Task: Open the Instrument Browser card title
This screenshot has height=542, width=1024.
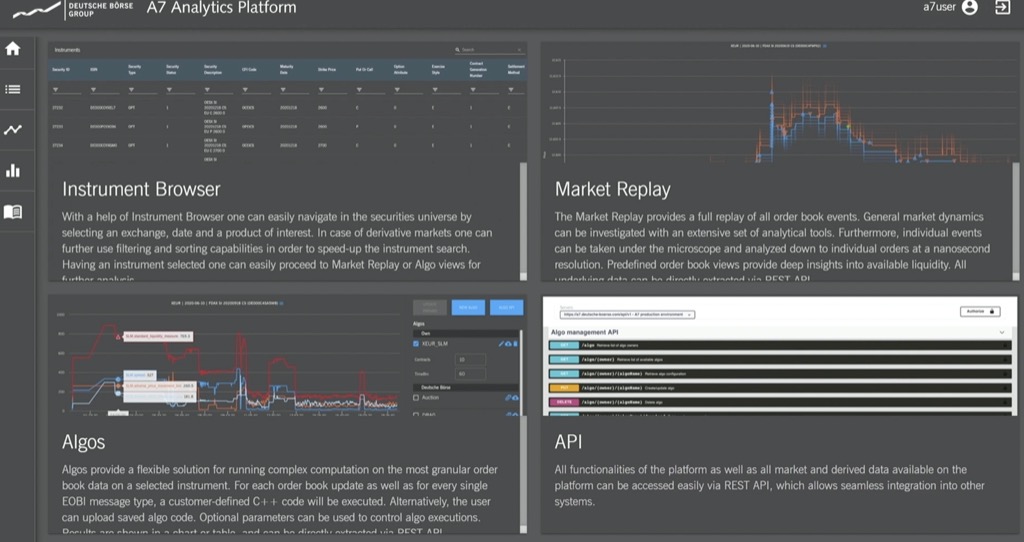Action: point(141,189)
